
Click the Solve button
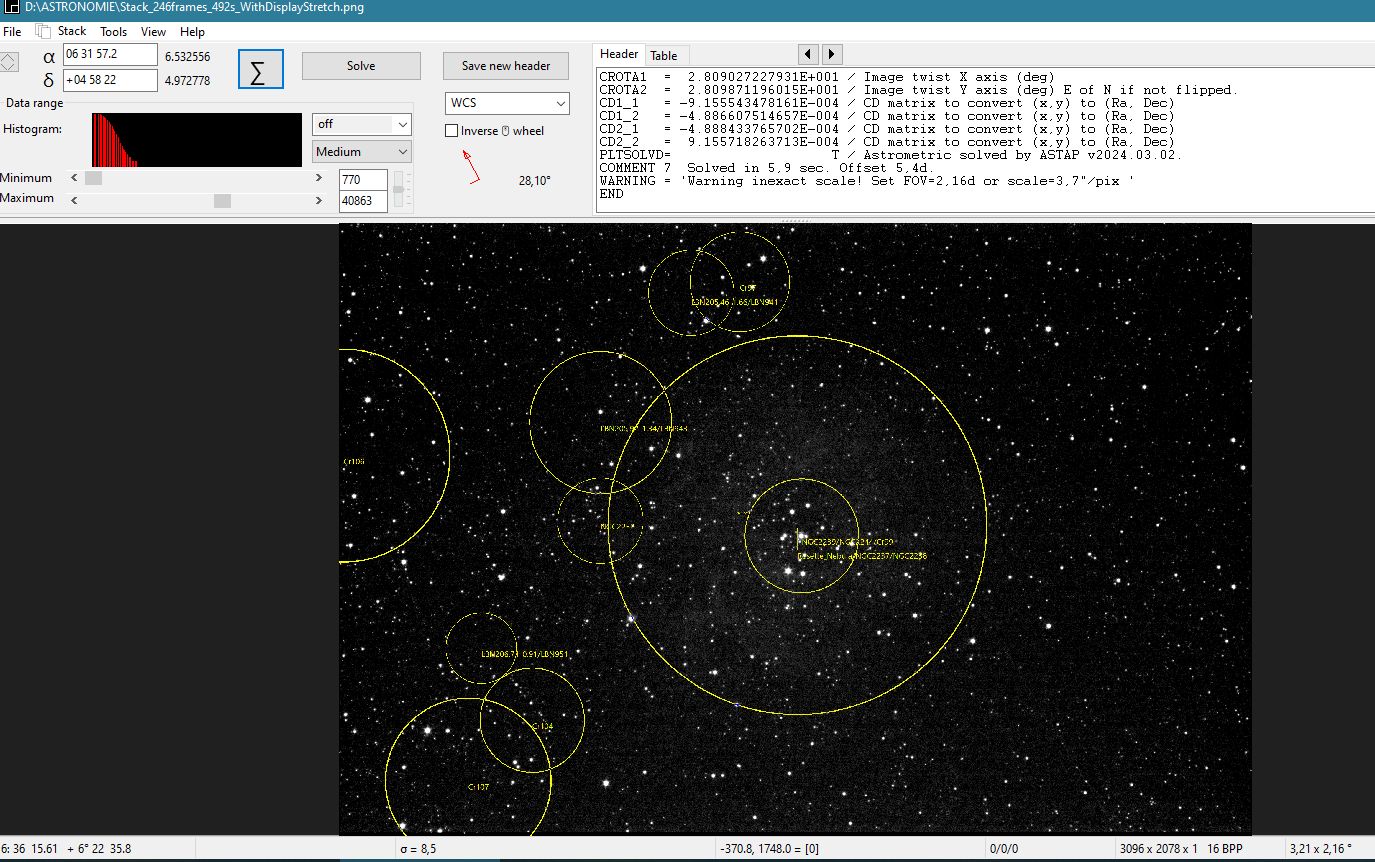pos(360,65)
